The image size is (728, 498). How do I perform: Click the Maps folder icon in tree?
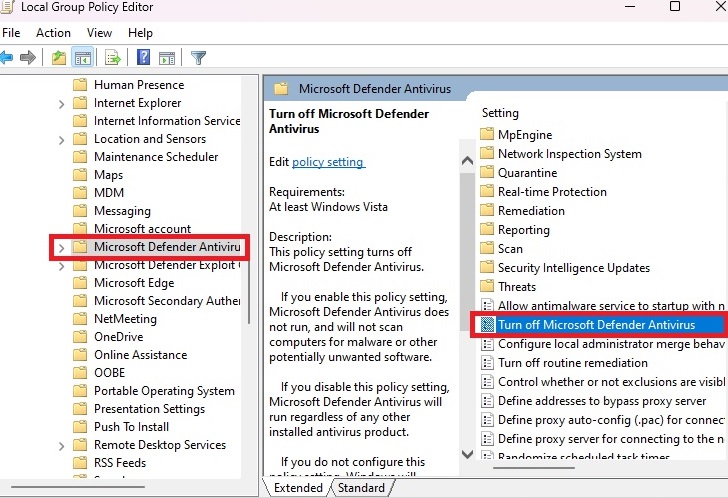pos(80,175)
